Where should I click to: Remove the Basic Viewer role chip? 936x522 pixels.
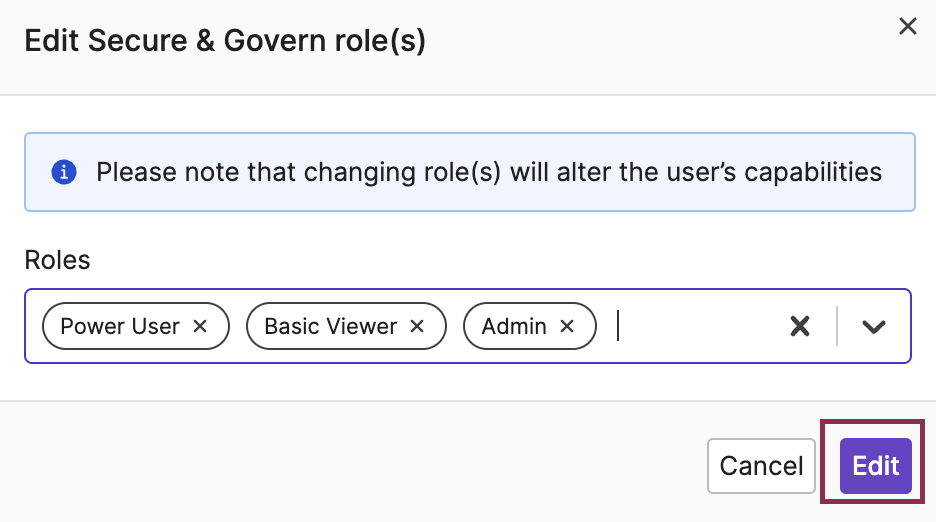(417, 326)
